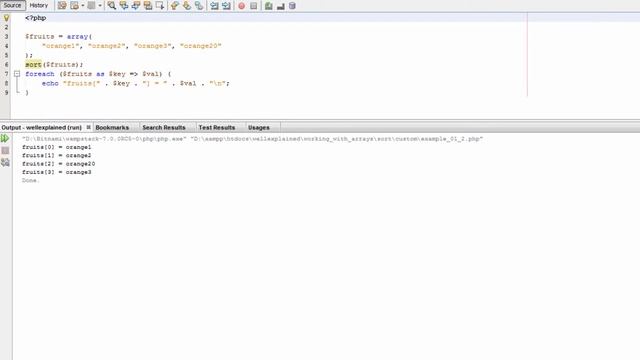Image resolution: width=640 pixels, height=360 pixels.
Task: Click line number 9 in the gutter
Action: (6, 93)
